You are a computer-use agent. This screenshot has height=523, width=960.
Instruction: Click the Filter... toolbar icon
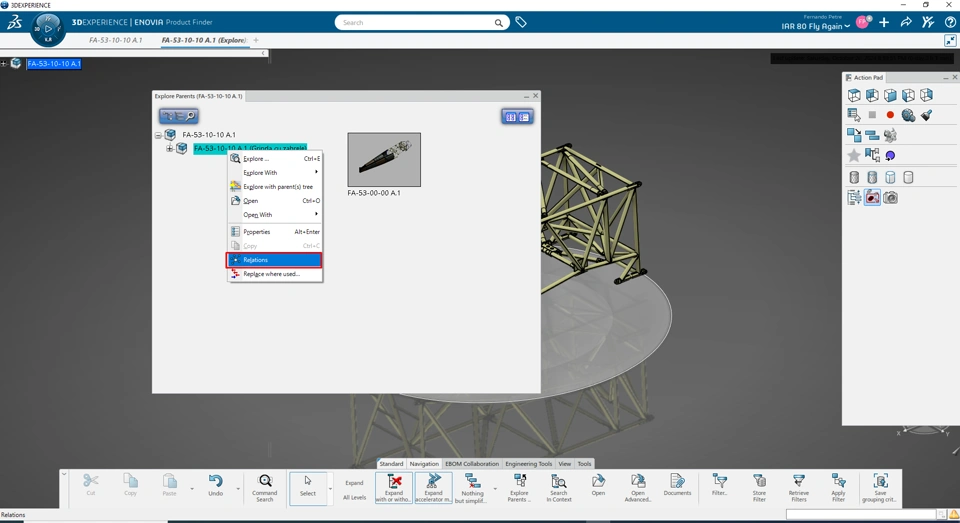pyautogui.click(x=719, y=485)
